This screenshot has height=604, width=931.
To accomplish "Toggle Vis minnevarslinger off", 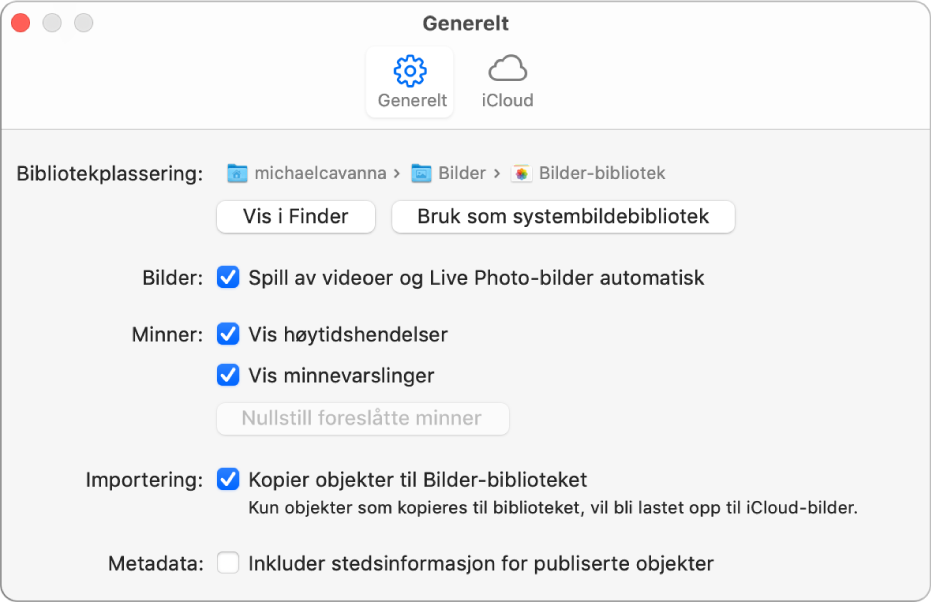I will coord(228,377).
